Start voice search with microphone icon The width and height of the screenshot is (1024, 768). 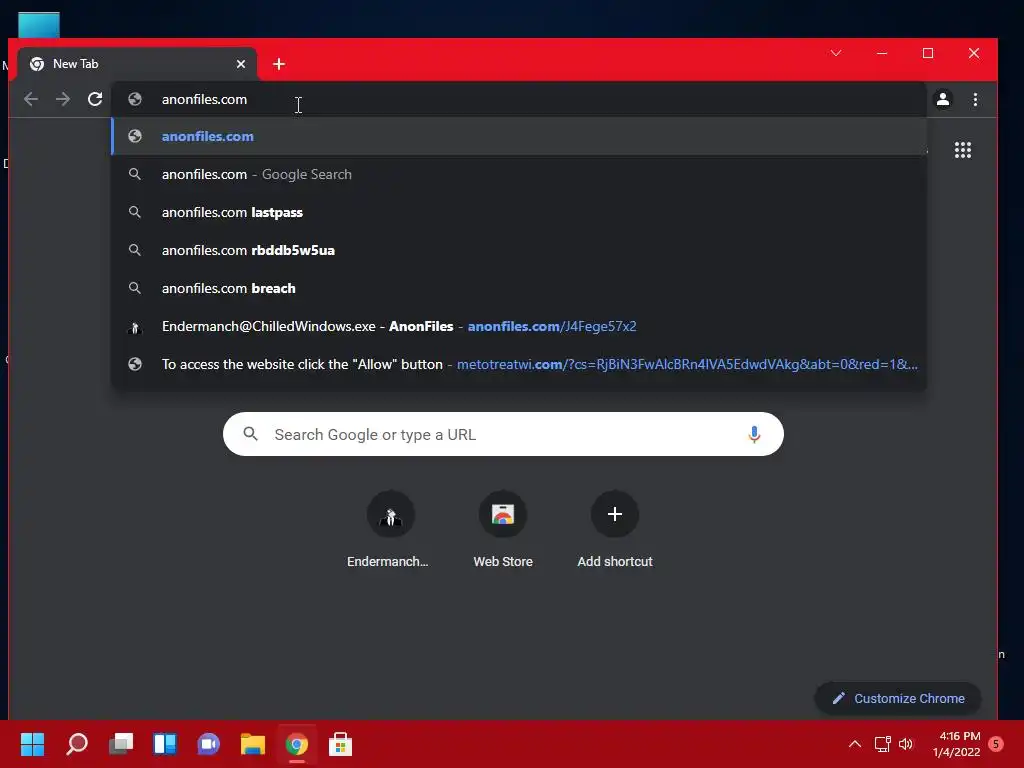tap(754, 434)
